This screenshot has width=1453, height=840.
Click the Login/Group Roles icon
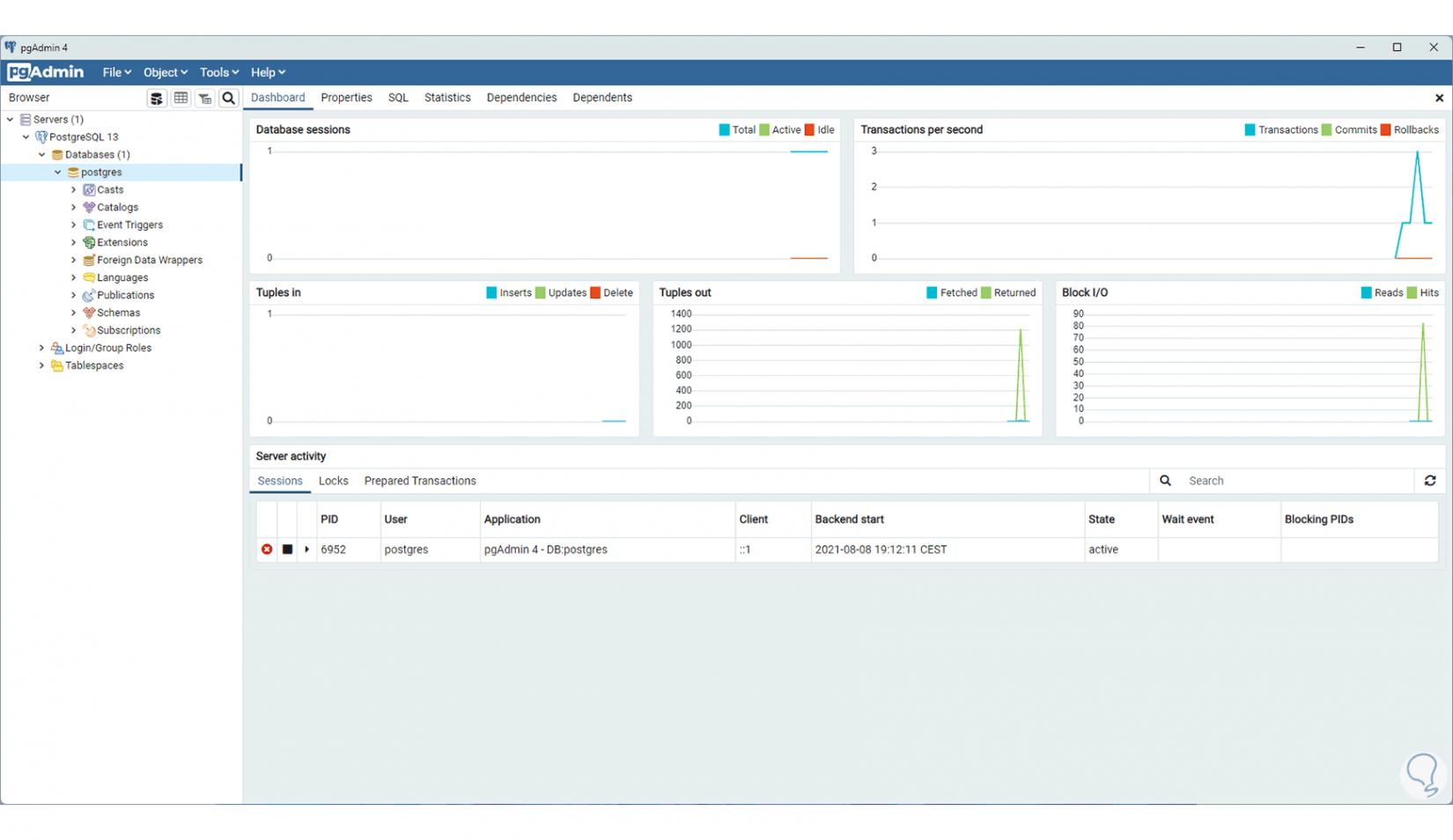click(x=57, y=348)
